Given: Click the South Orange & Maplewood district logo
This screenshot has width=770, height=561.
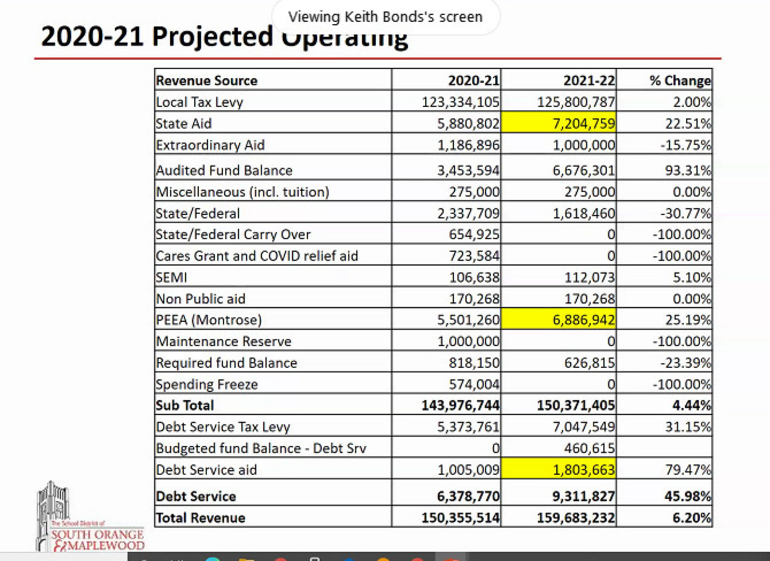Looking at the screenshot, I should click(x=90, y=516).
